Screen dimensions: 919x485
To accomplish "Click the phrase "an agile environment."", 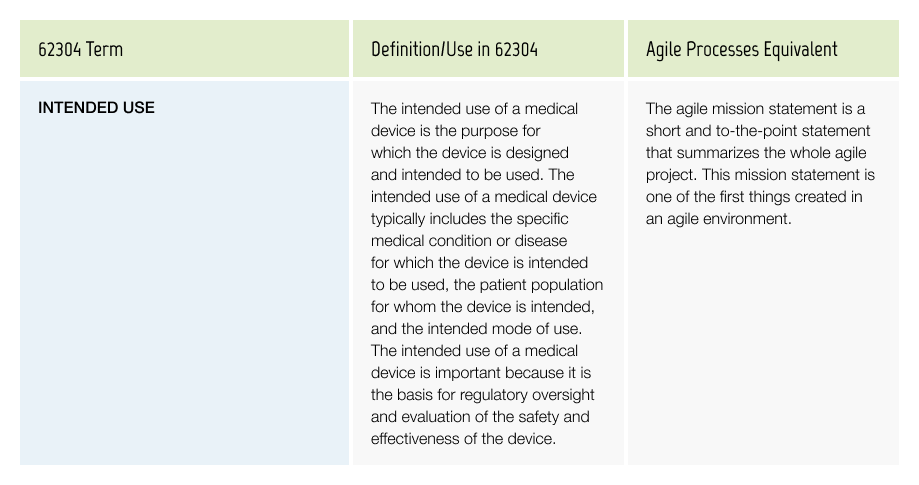I will click(x=719, y=218).
